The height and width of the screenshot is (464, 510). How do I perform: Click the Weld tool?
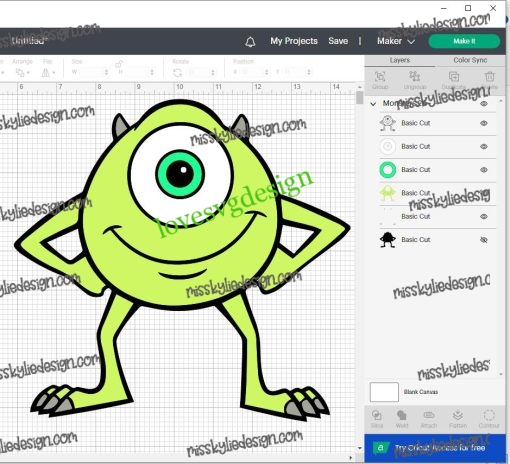(402, 419)
